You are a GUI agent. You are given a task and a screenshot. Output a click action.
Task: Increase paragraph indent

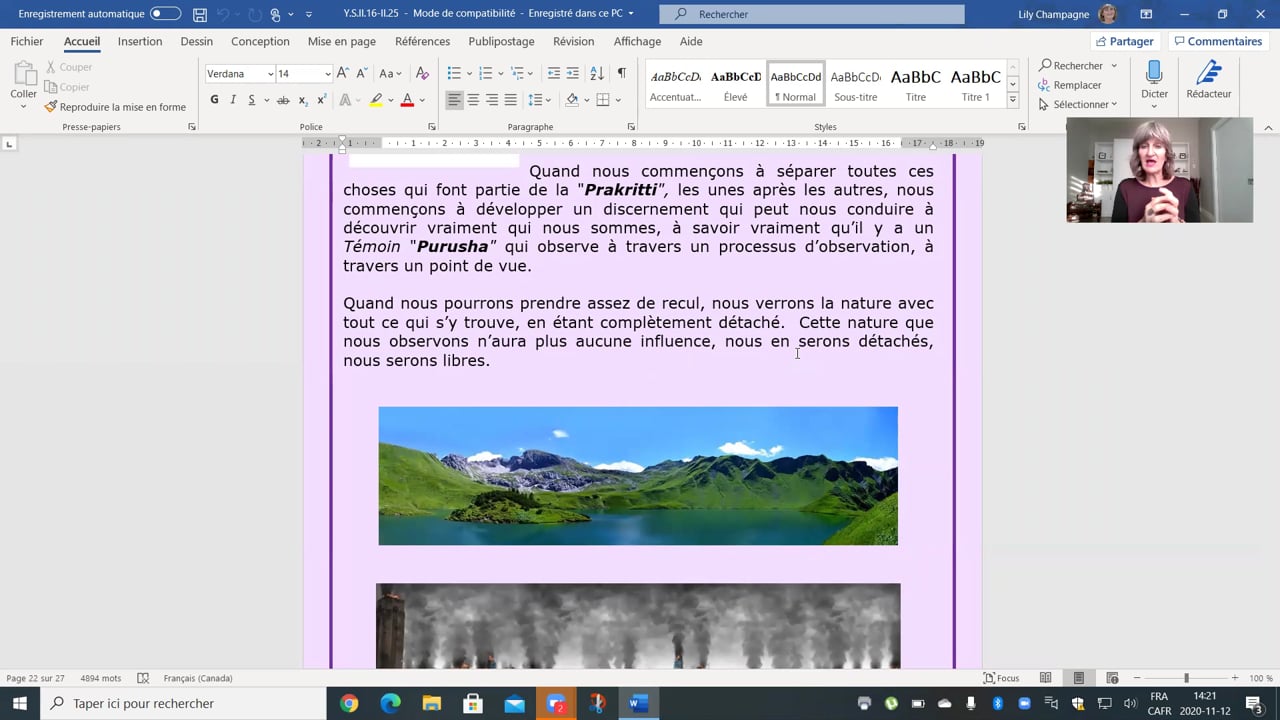pos(572,73)
